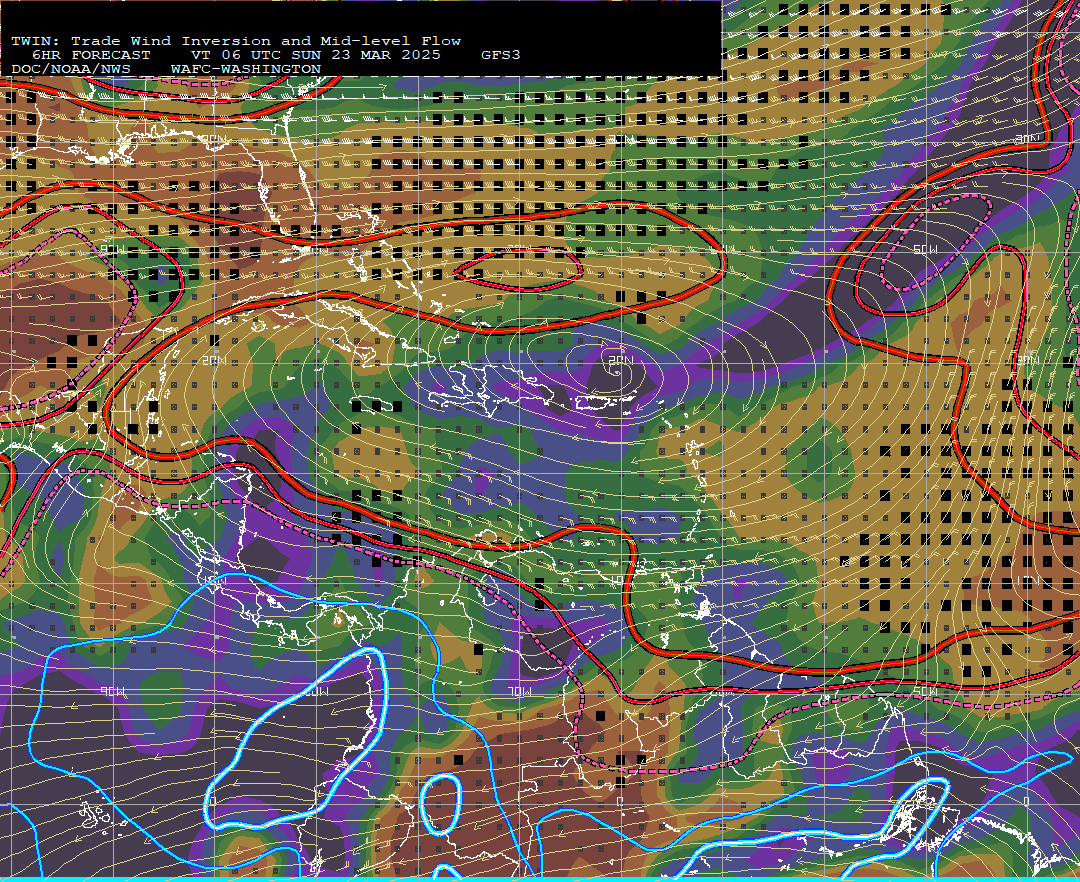
Task: Click the "90W" label over the Gulf of Mexico
Action: [x=112, y=249]
